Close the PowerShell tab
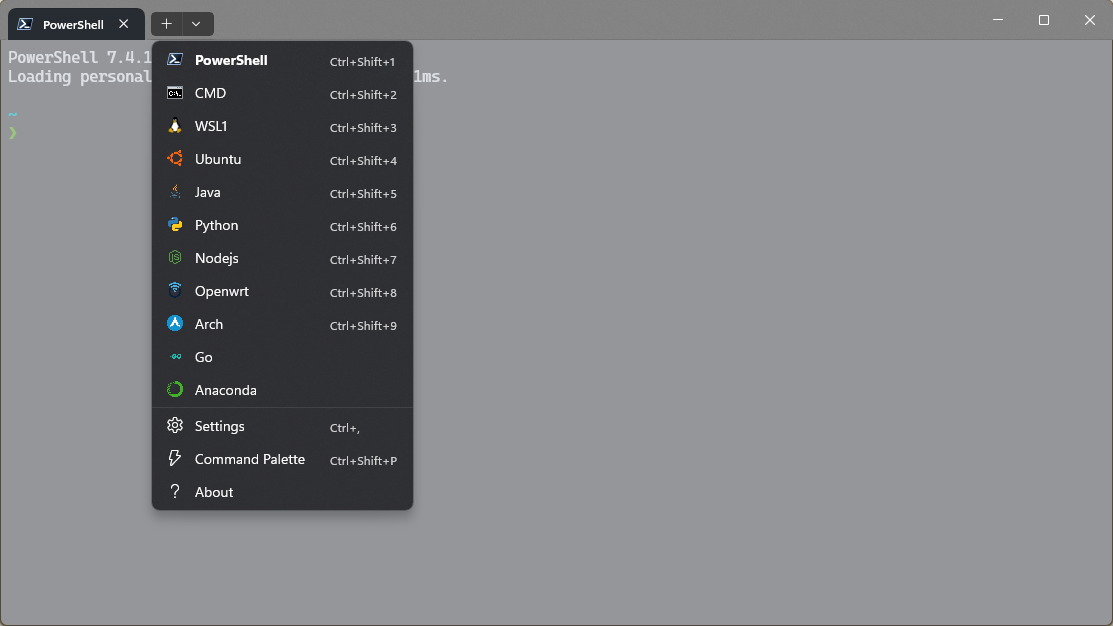 click(x=124, y=24)
